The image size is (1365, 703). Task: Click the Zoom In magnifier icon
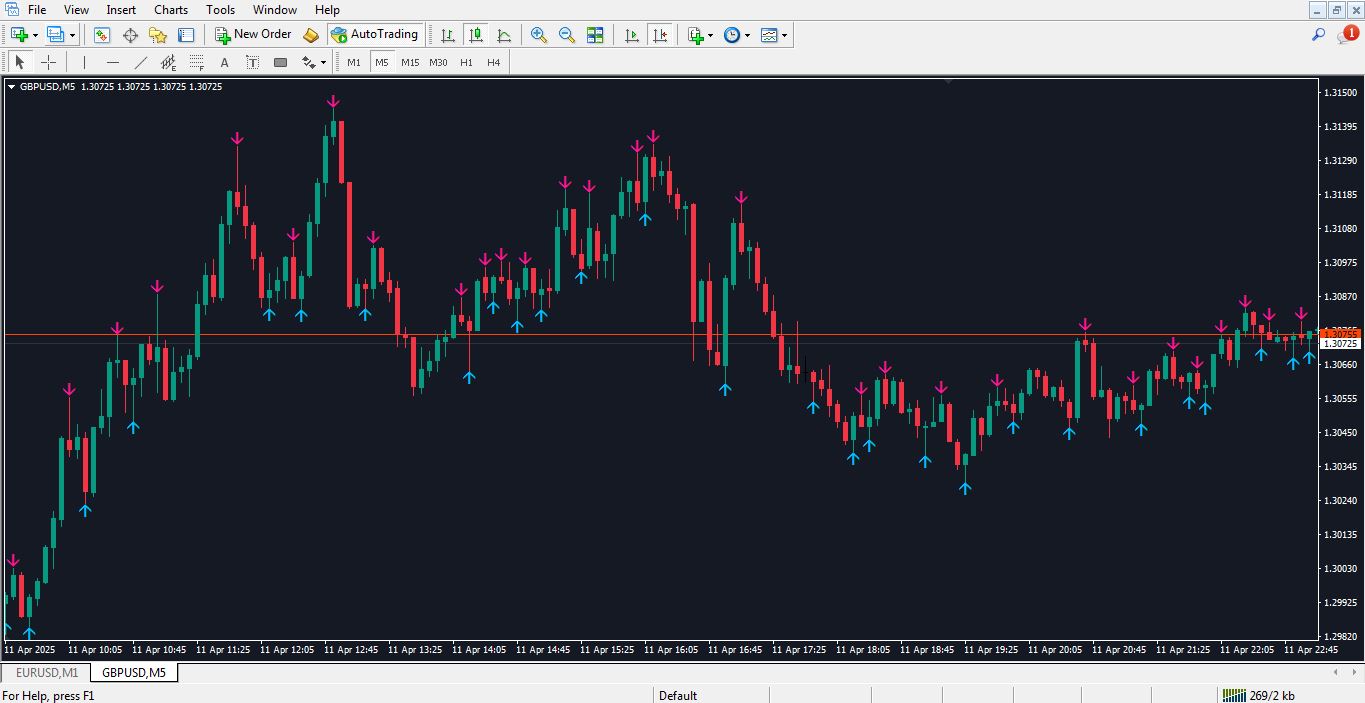click(539, 35)
